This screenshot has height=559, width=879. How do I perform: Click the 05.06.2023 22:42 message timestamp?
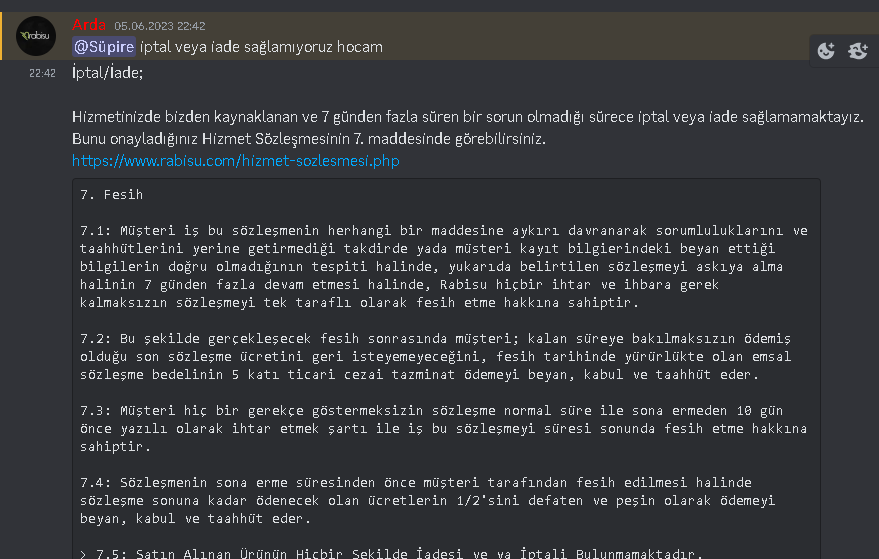click(160, 26)
